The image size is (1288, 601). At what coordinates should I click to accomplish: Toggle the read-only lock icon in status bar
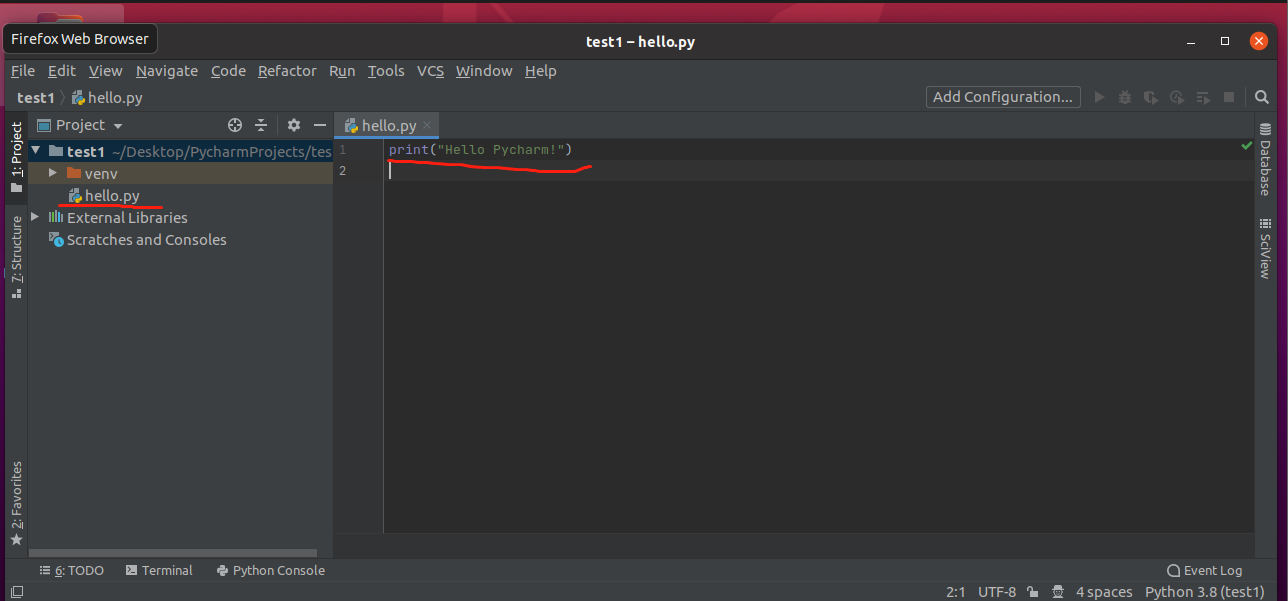(1032, 592)
